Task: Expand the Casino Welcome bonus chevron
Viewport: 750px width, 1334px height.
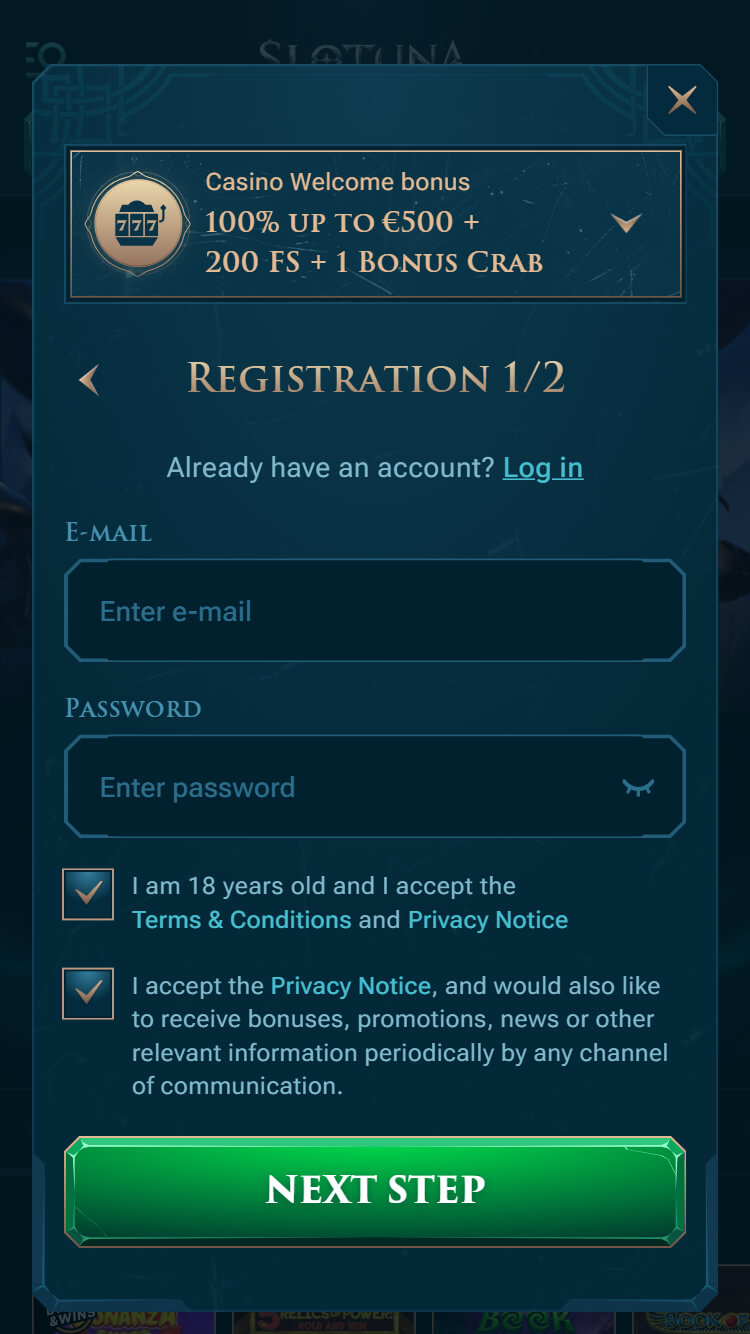Action: coord(626,223)
